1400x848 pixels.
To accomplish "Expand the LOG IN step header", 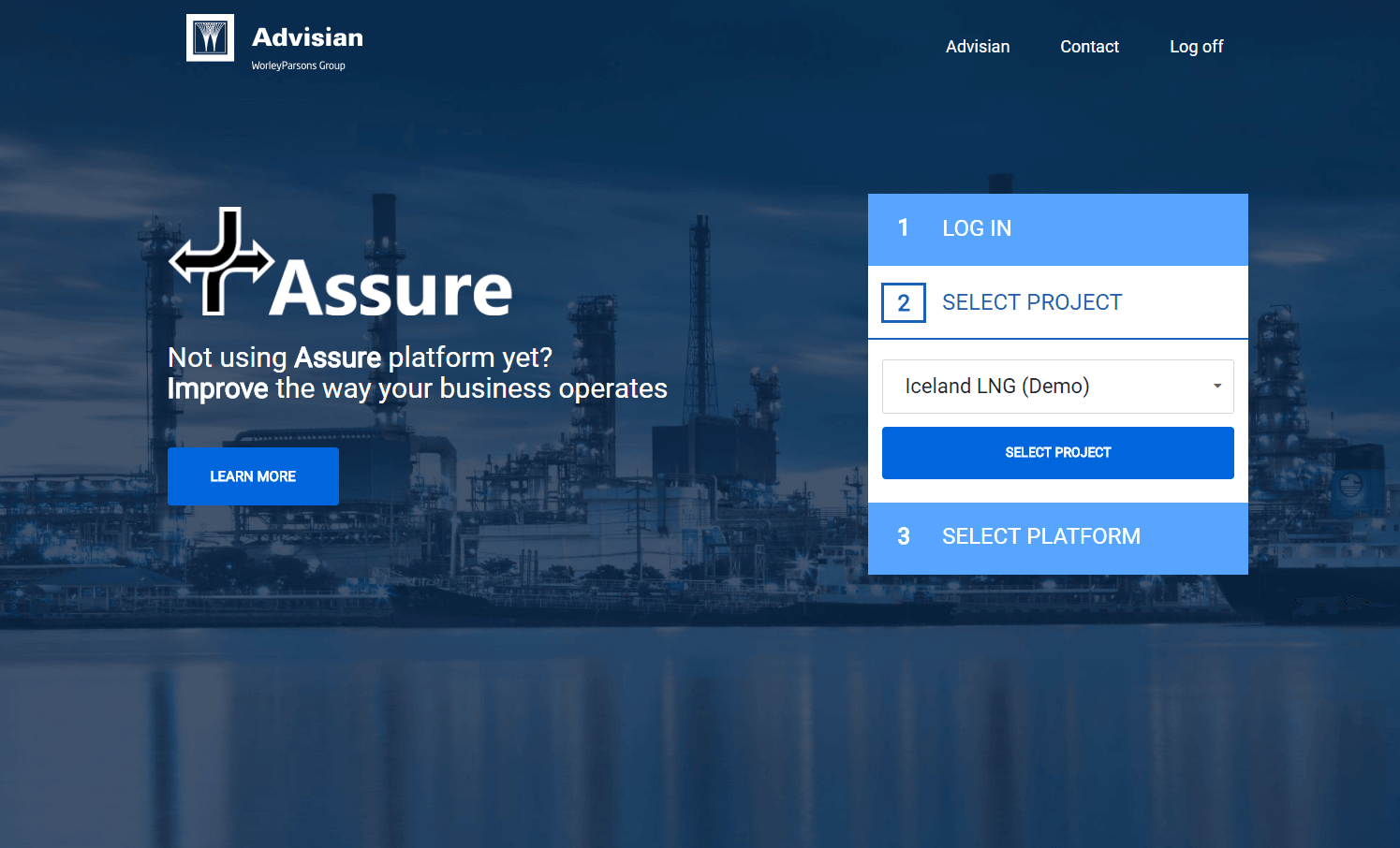I will [x=1058, y=229].
